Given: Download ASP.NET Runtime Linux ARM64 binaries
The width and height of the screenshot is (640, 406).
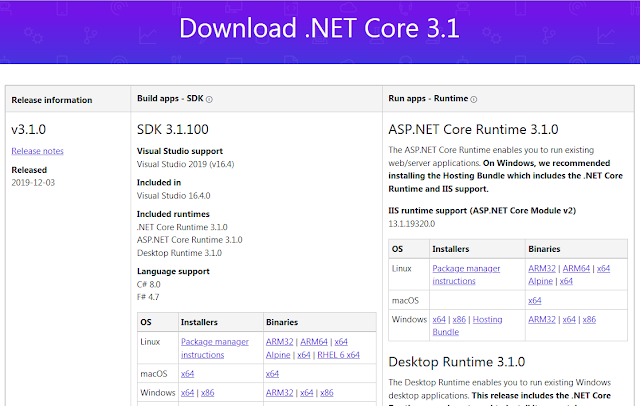Looking at the screenshot, I should [x=576, y=268].
